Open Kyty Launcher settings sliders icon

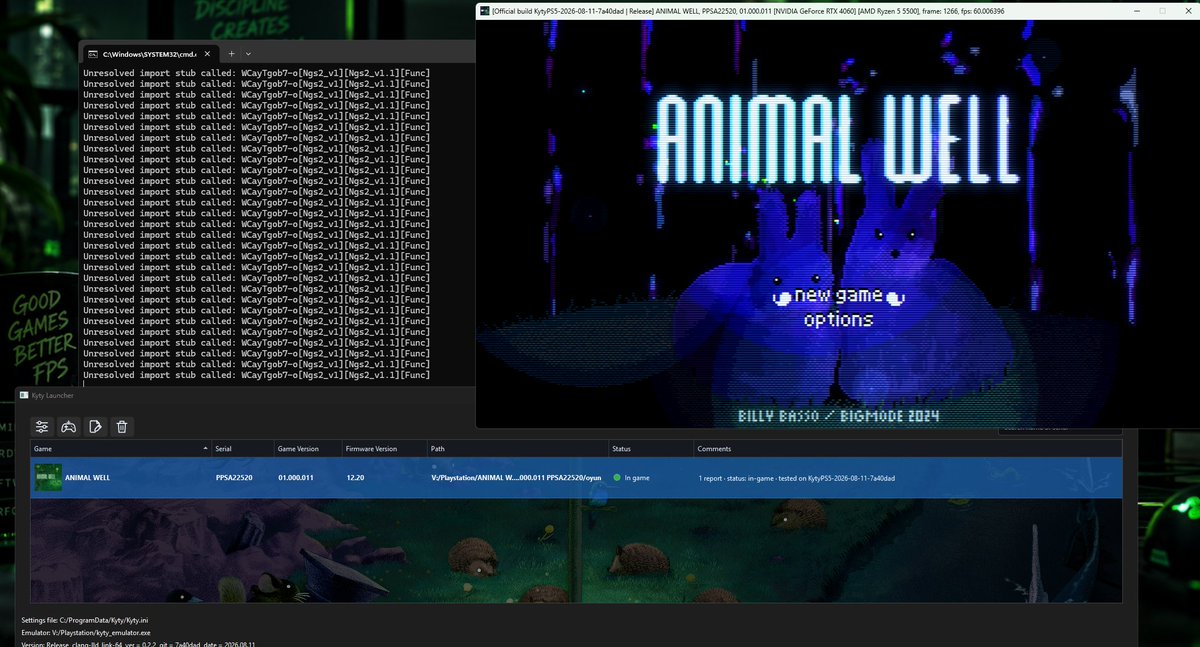42,427
